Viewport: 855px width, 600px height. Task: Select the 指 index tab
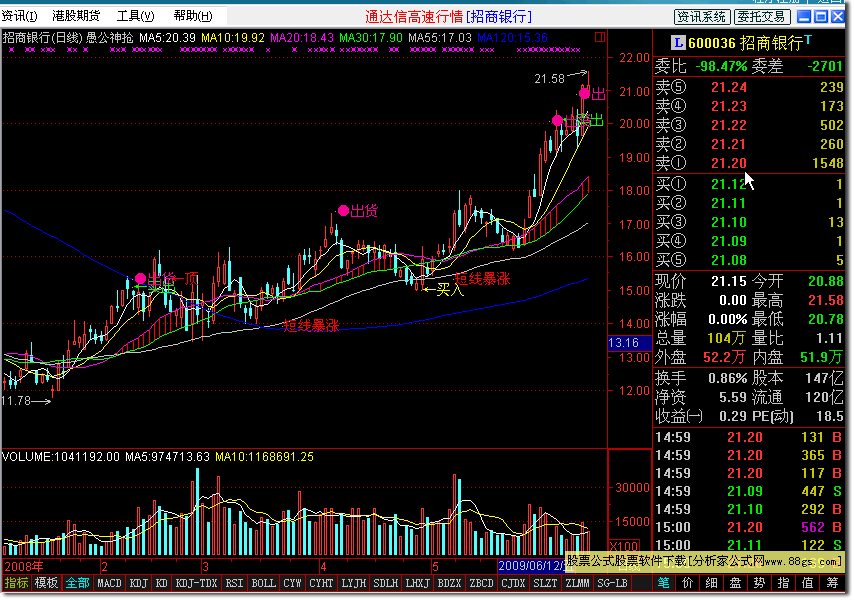784,583
